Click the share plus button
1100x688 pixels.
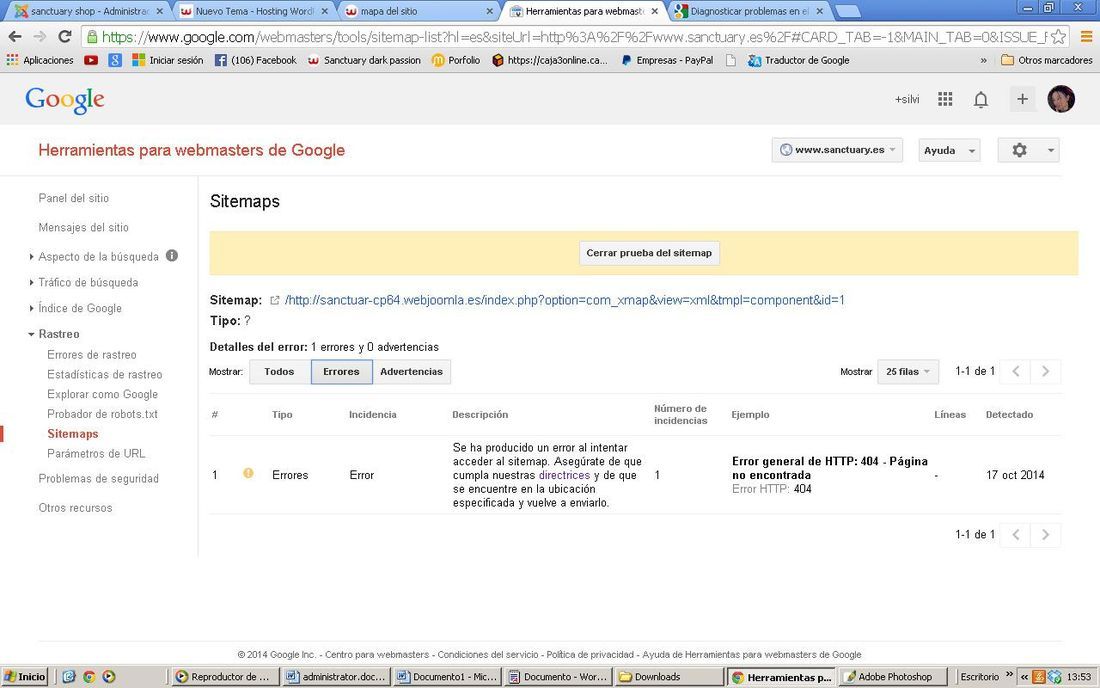[1022, 100]
